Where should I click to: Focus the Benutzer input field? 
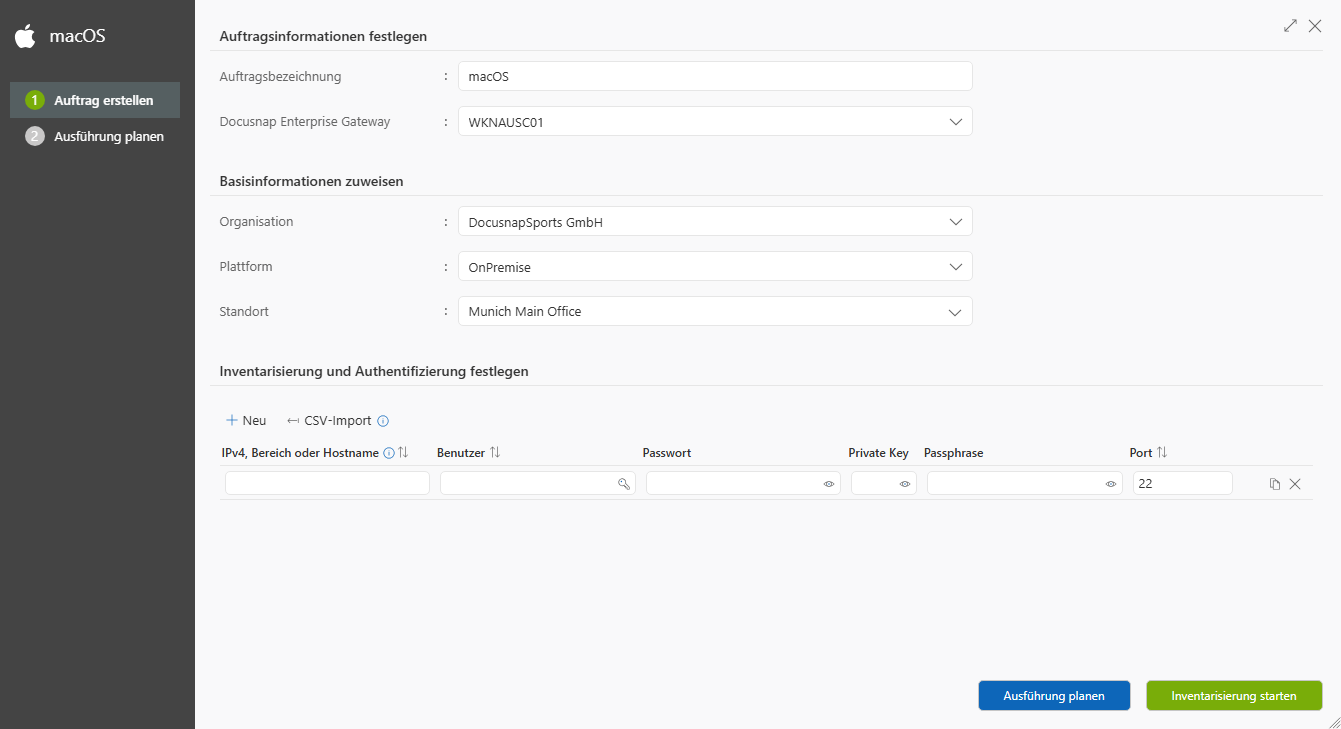click(538, 483)
